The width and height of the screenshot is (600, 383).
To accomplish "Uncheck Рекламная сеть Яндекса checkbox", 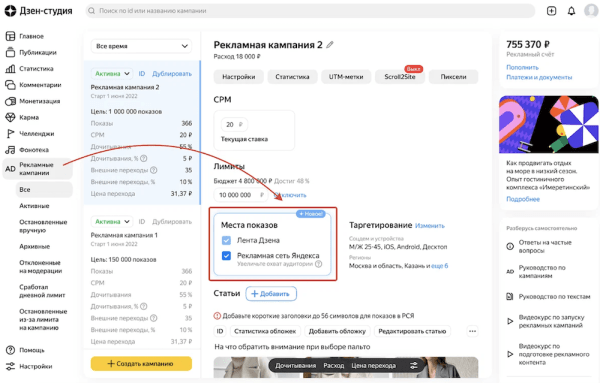I will click(x=226, y=256).
